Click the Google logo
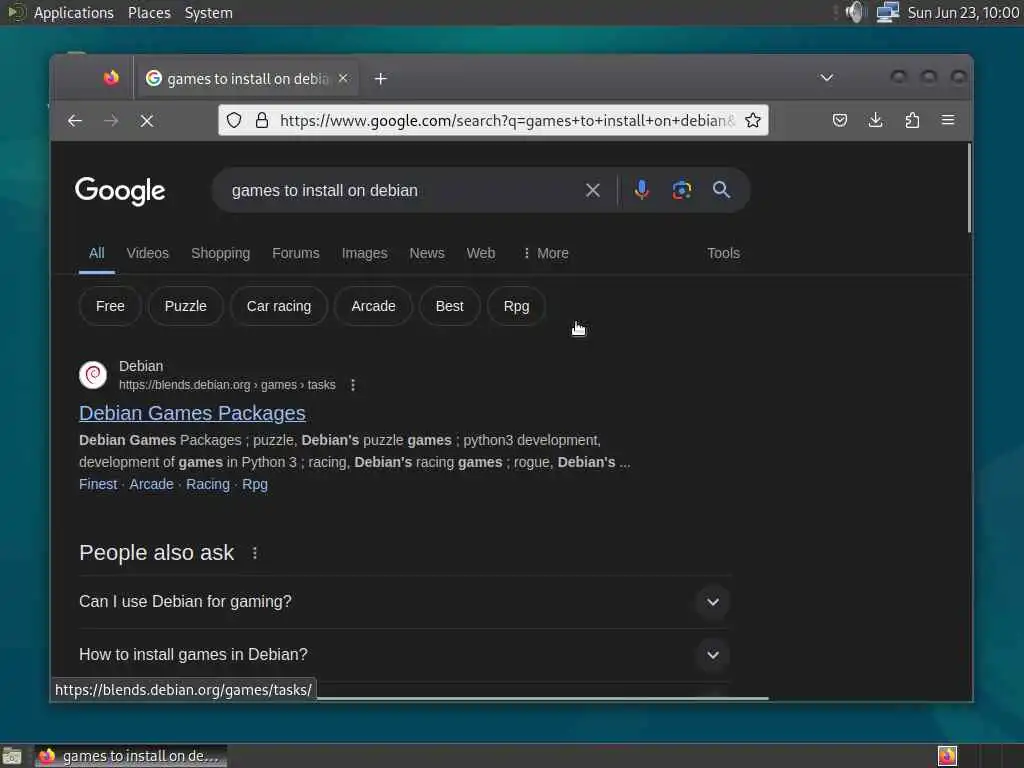This screenshot has height=768, width=1024. click(x=120, y=191)
